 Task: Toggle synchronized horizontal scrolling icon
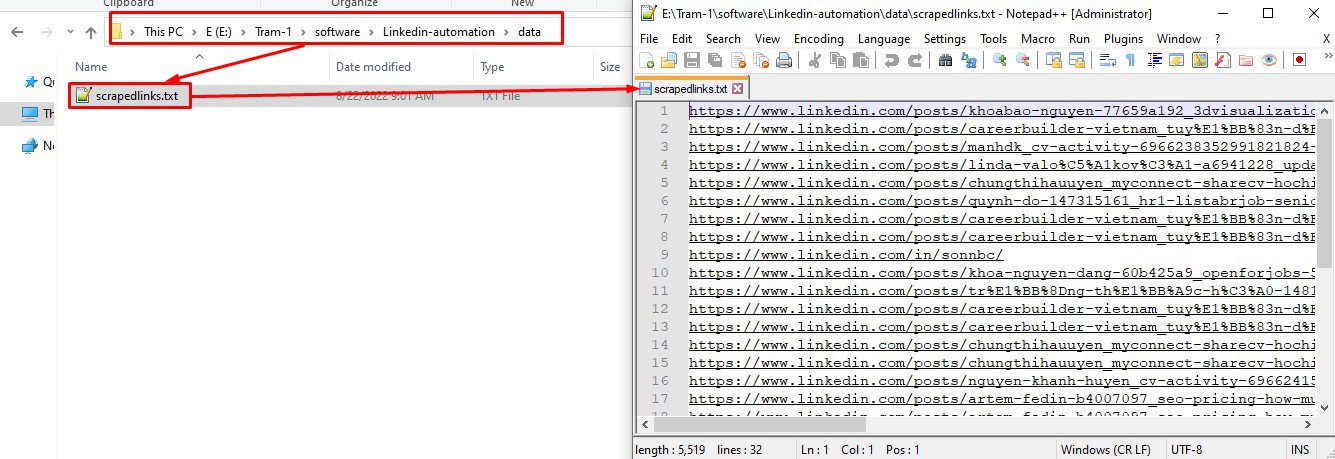pyautogui.click(x=1077, y=60)
